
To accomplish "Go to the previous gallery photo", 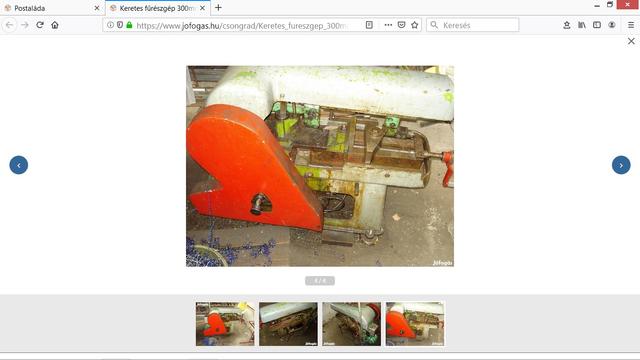I will tap(19, 165).
